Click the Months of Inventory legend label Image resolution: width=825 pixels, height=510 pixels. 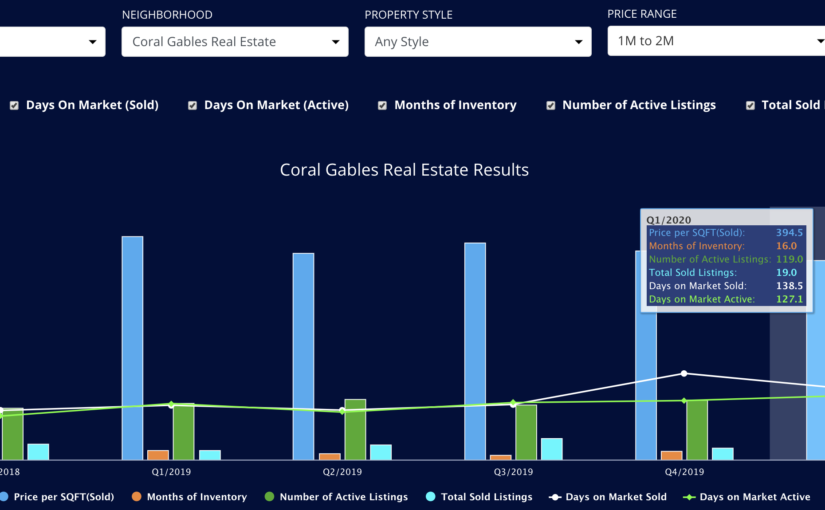pos(197,497)
